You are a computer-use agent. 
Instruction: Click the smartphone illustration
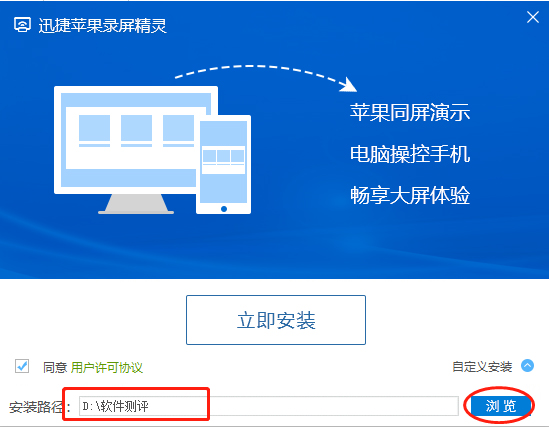[223, 164]
